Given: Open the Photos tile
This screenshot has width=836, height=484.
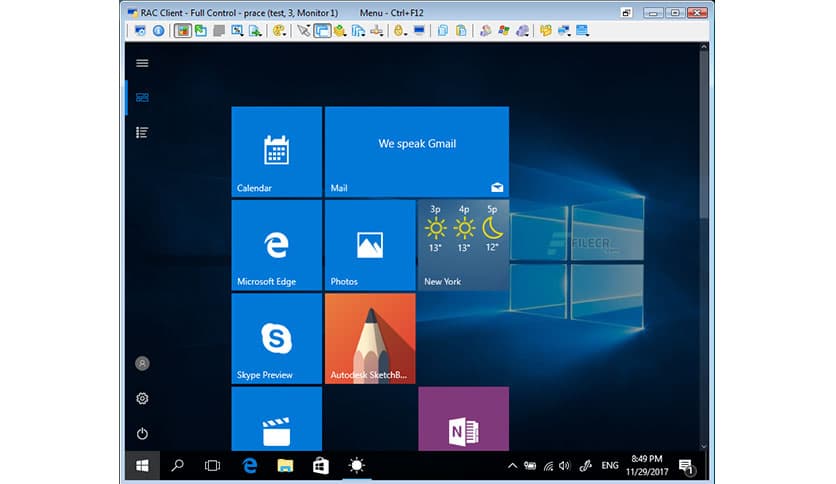Looking at the screenshot, I should [x=370, y=245].
